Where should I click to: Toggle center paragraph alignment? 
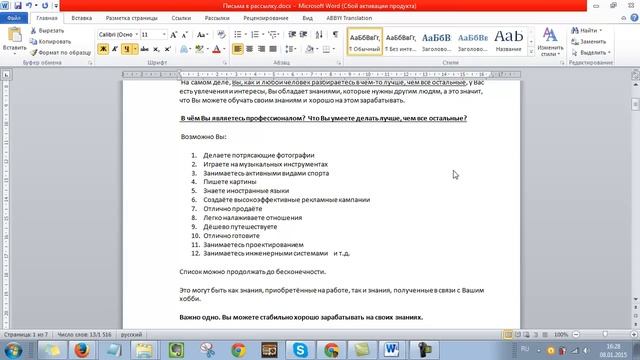(249, 49)
